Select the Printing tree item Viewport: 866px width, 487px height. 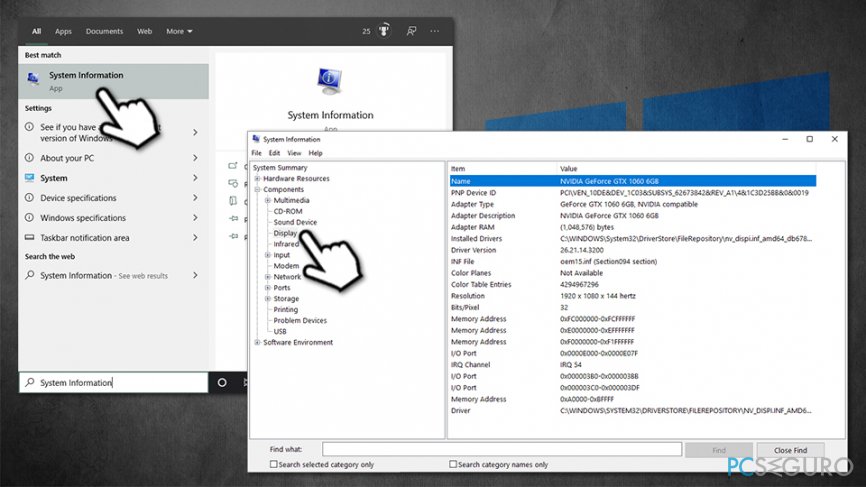[286, 309]
